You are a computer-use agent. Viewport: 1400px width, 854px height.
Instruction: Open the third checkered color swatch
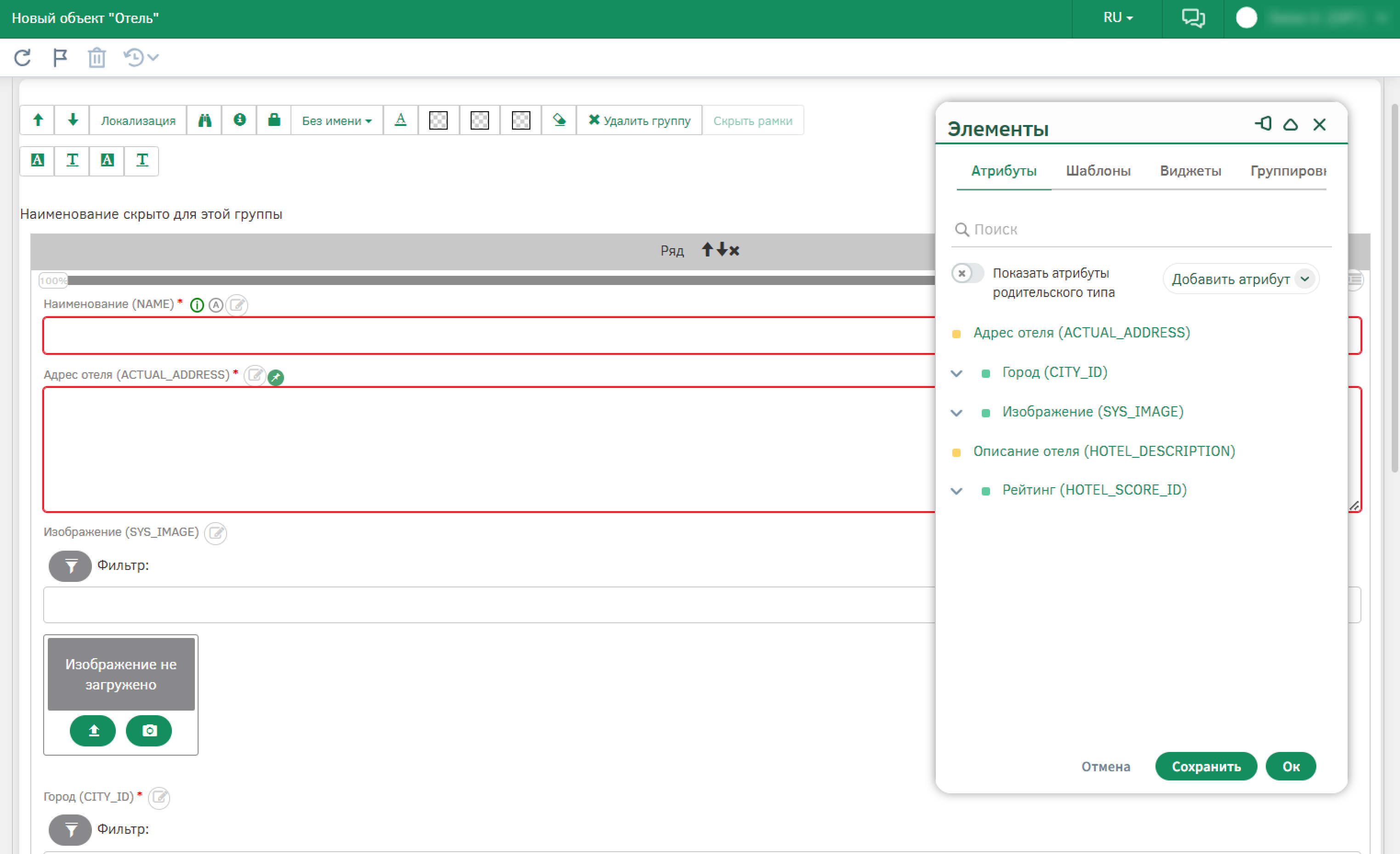click(521, 120)
